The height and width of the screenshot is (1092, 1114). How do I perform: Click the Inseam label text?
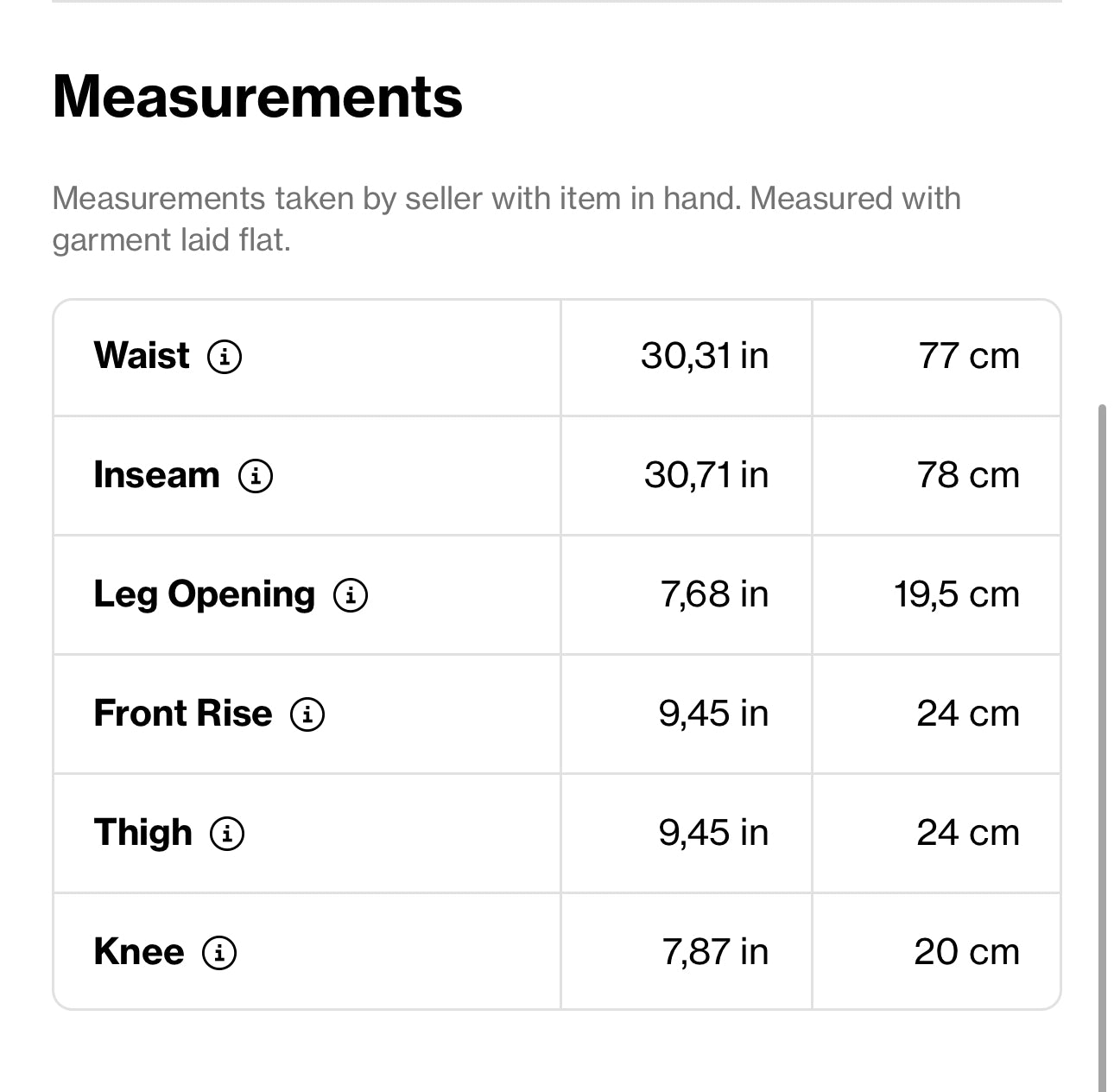click(156, 475)
